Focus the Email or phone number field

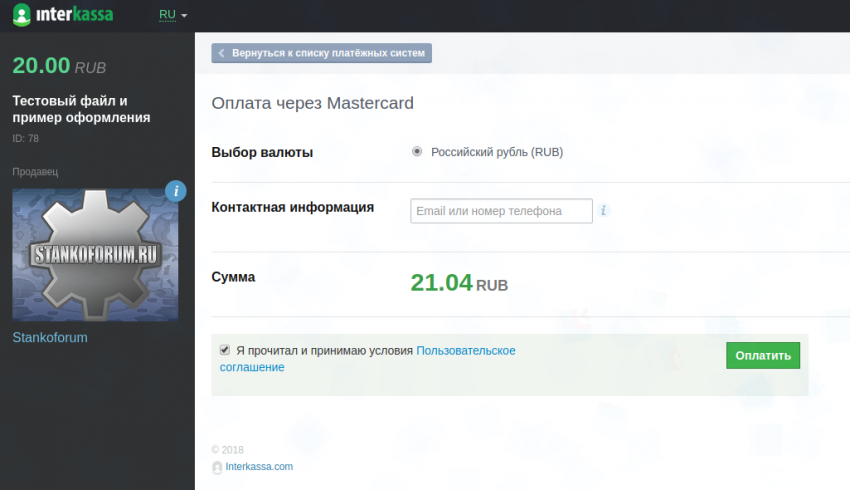(500, 211)
